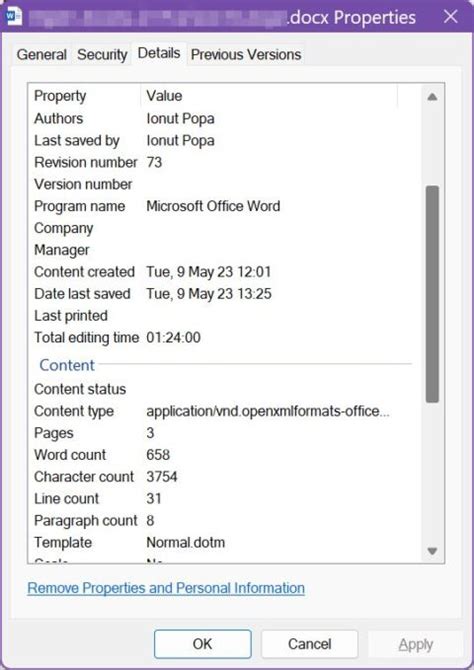Click the Version number property row

[224, 185]
